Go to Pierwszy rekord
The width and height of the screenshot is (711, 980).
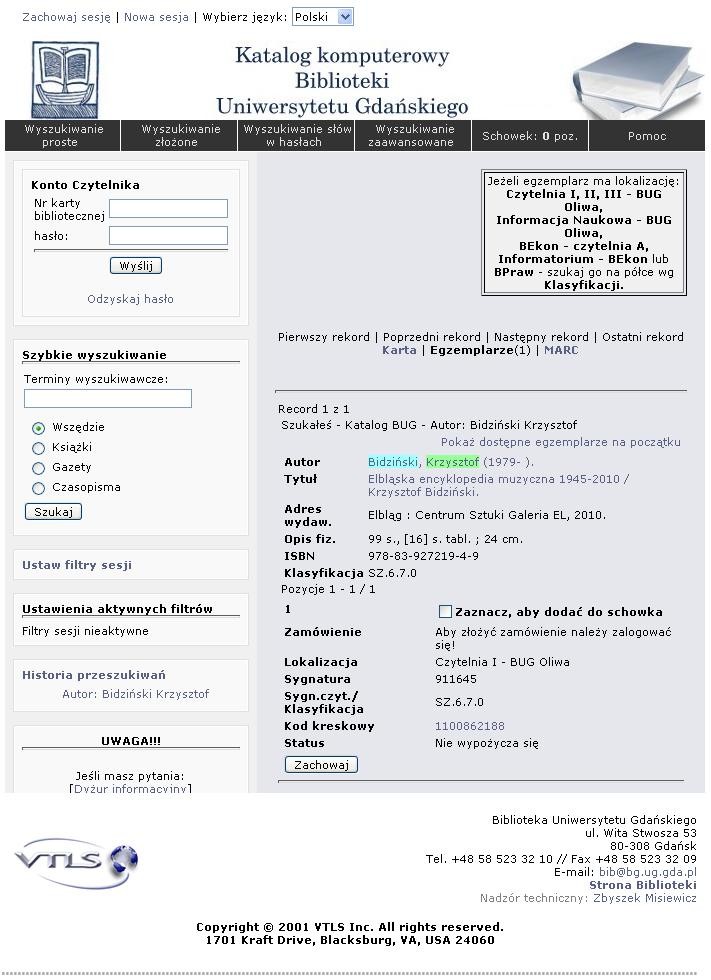324,337
